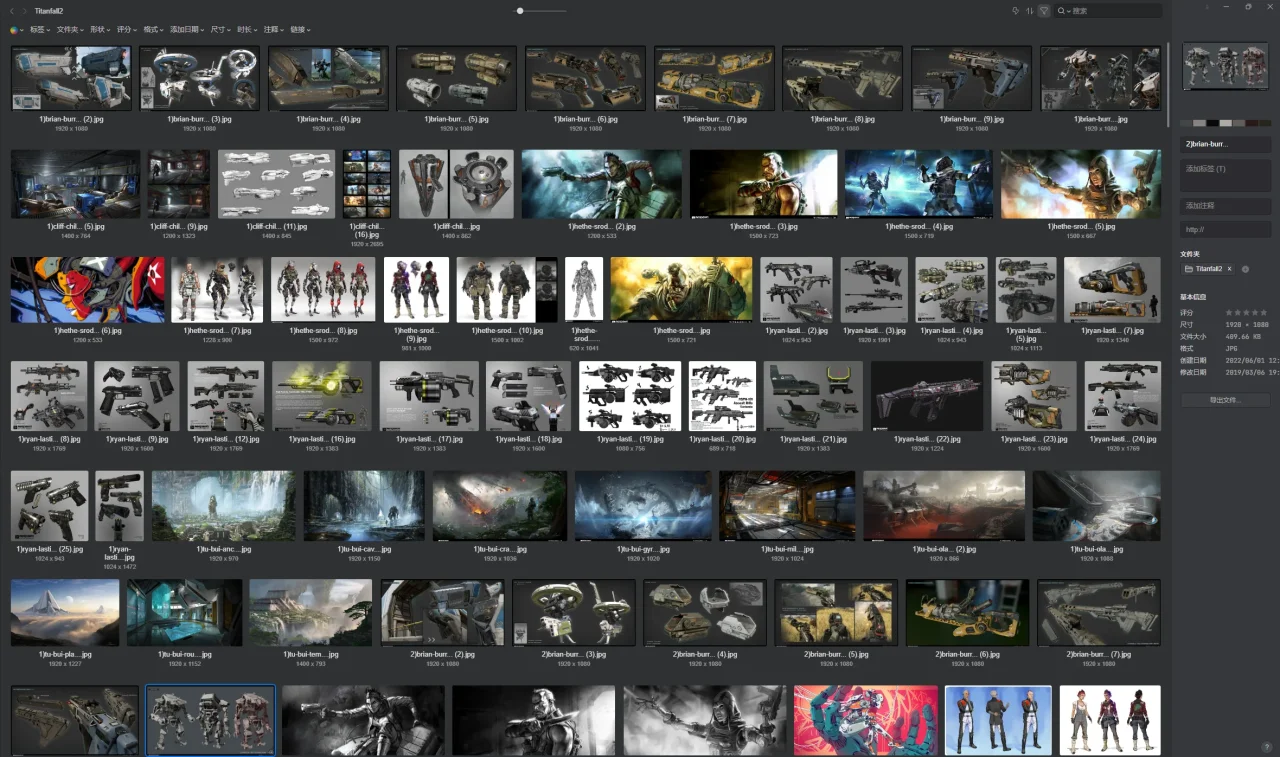Focus the 搜索 search field
The height and width of the screenshot is (757, 1280).
(1108, 11)
